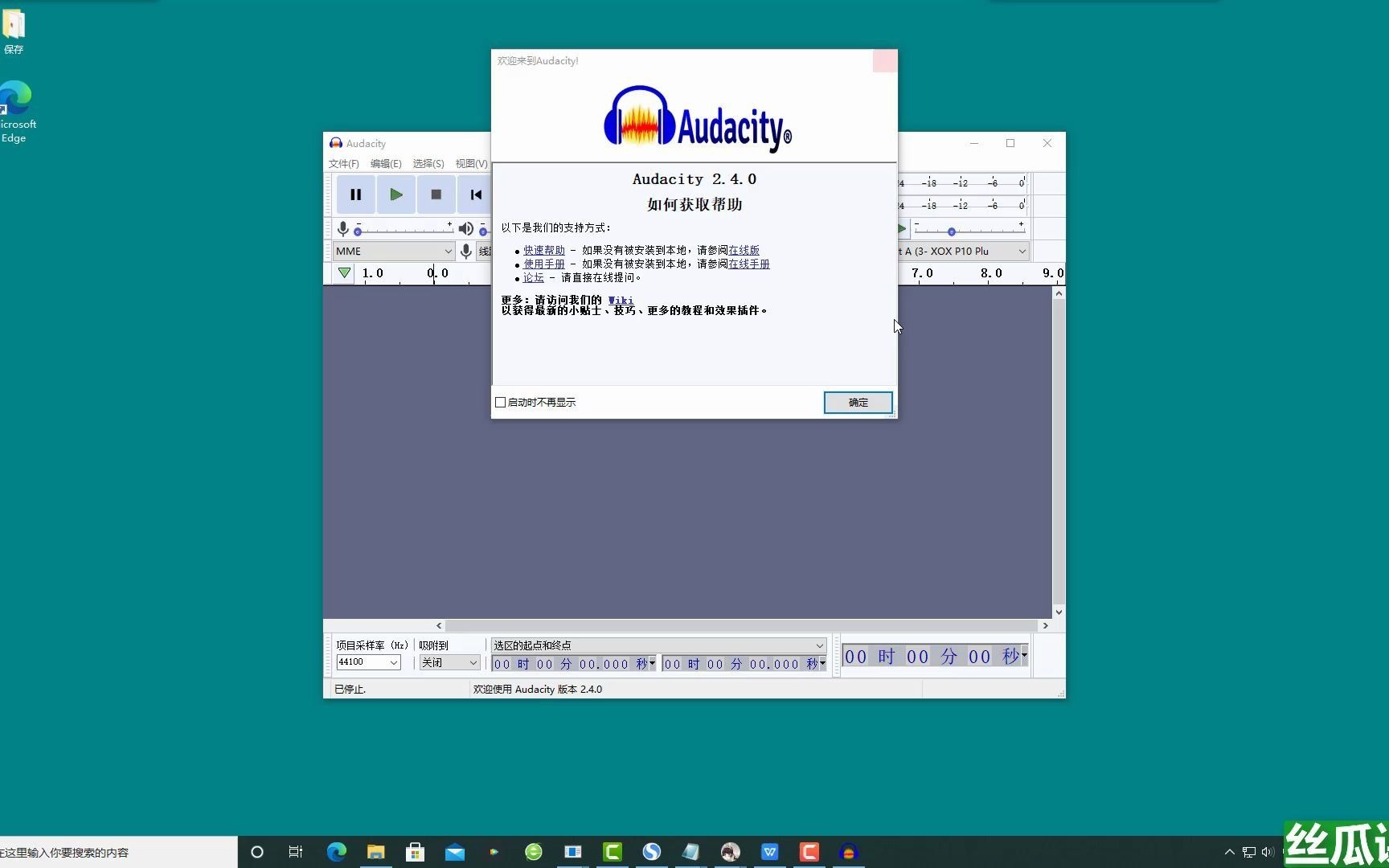Open the 文件(F) menu
Screen dimensions: 1389x868
(x=343, y=163)
